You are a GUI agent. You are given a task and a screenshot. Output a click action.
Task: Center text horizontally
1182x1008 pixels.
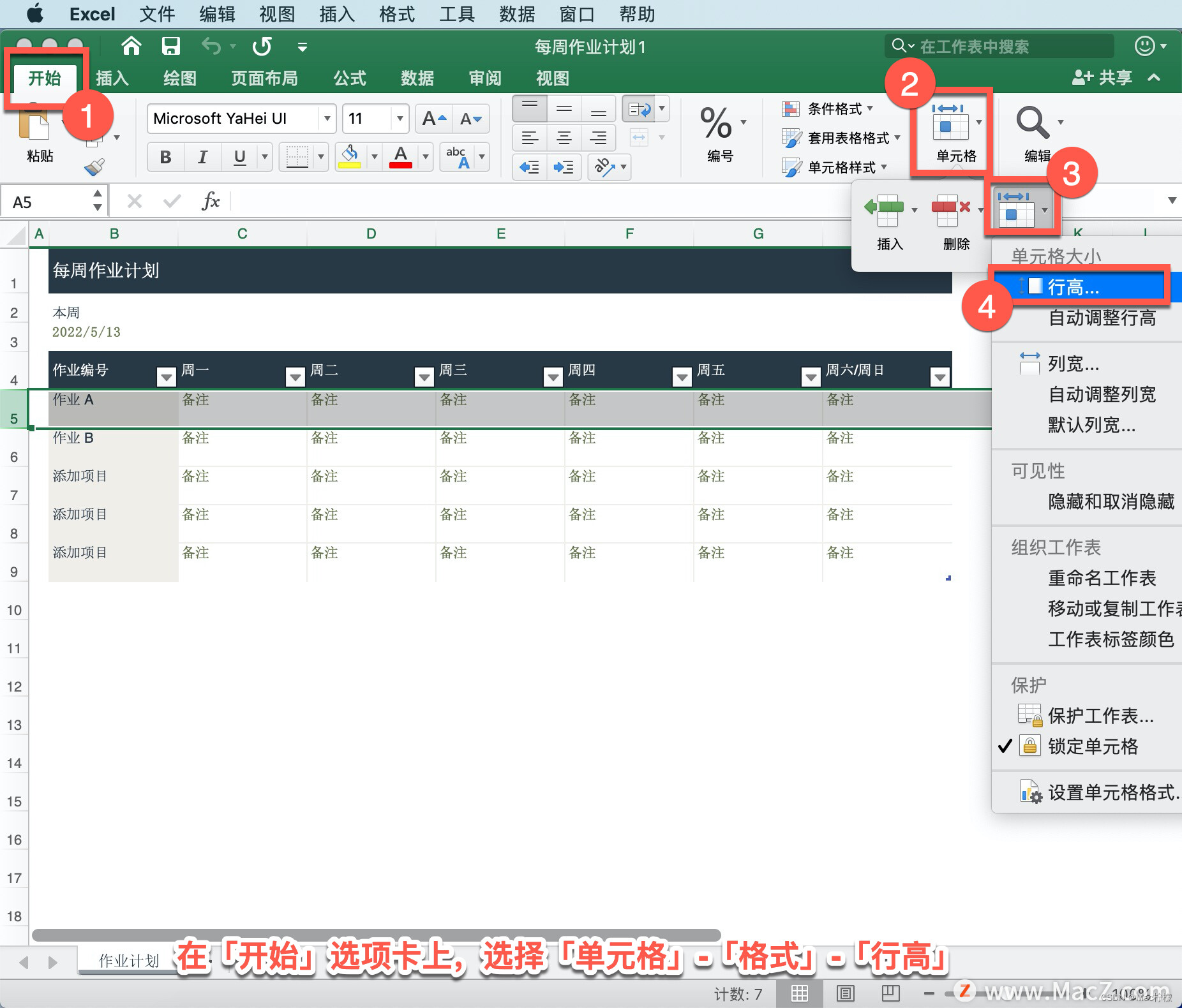pos(564,138)
